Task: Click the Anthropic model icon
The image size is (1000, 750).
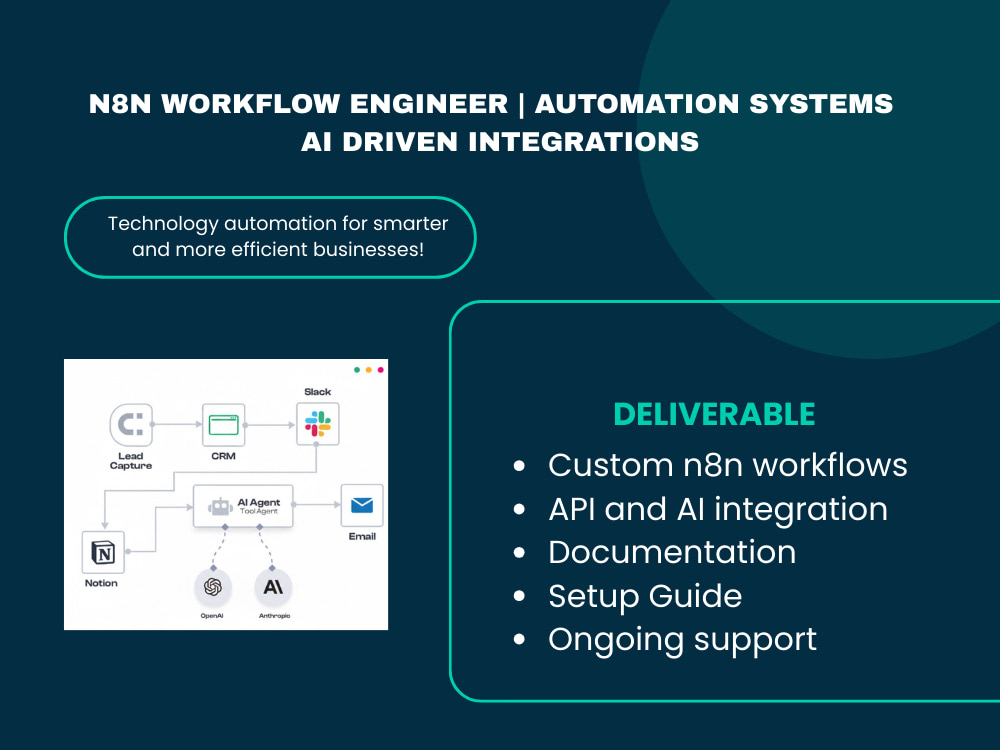Action: [x=274, y=587]
